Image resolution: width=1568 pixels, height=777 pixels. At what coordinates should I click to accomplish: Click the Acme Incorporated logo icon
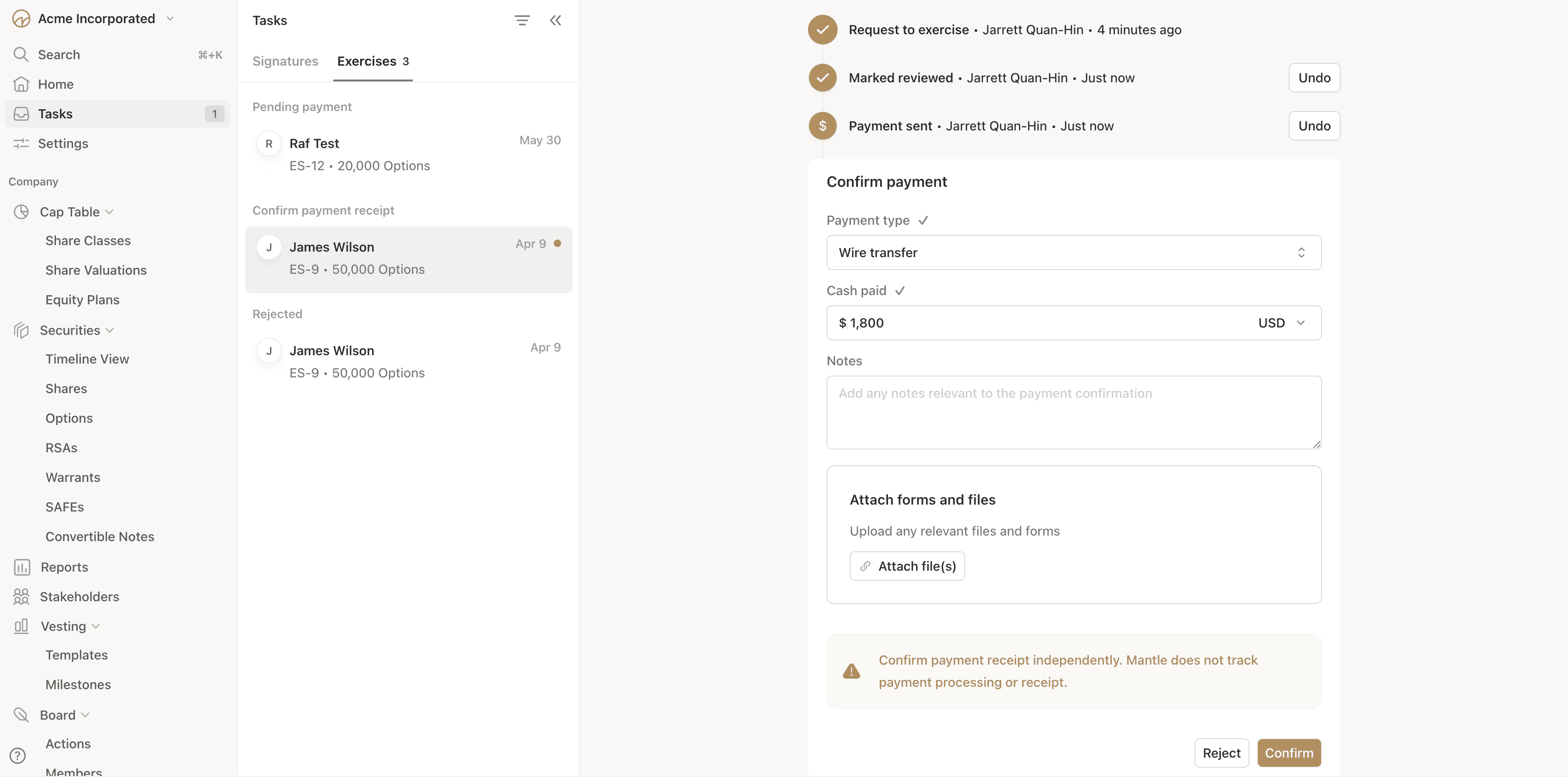pyautogui.click(x=21, y=19)
